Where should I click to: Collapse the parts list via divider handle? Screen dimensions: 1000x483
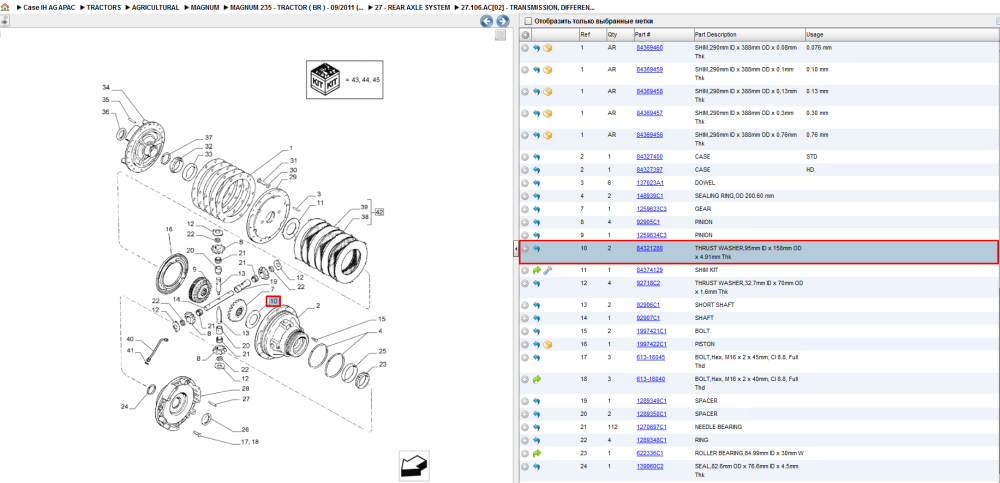click(x=515, y=248)
